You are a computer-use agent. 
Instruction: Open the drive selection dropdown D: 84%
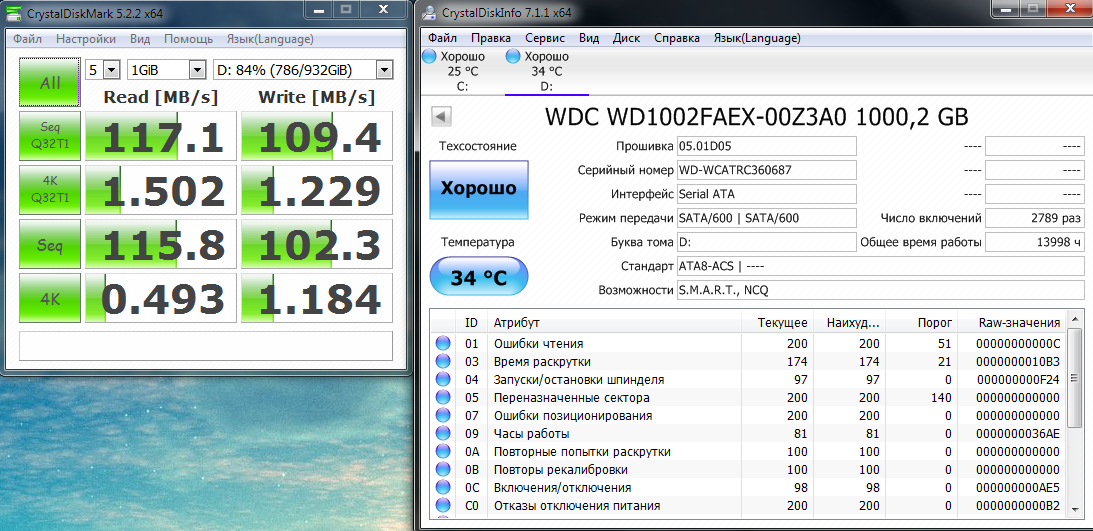click(x=303, y=70)
